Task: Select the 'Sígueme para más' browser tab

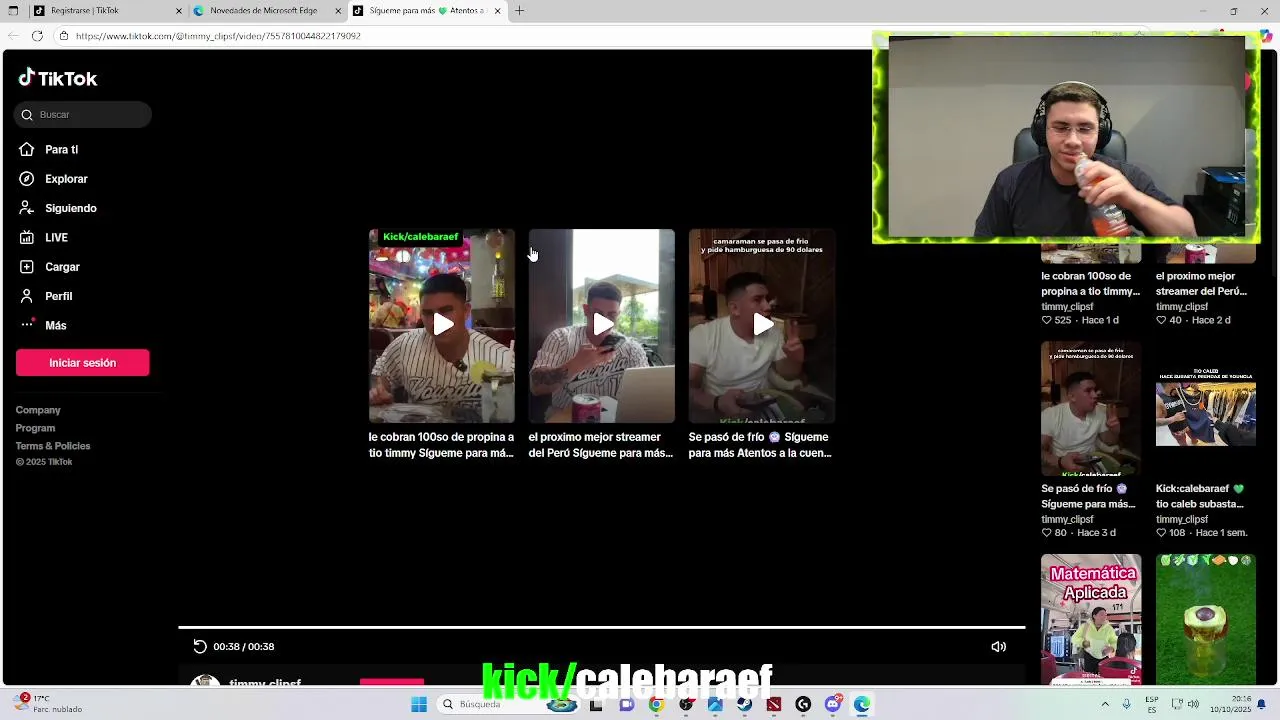Action: point(427,11)
